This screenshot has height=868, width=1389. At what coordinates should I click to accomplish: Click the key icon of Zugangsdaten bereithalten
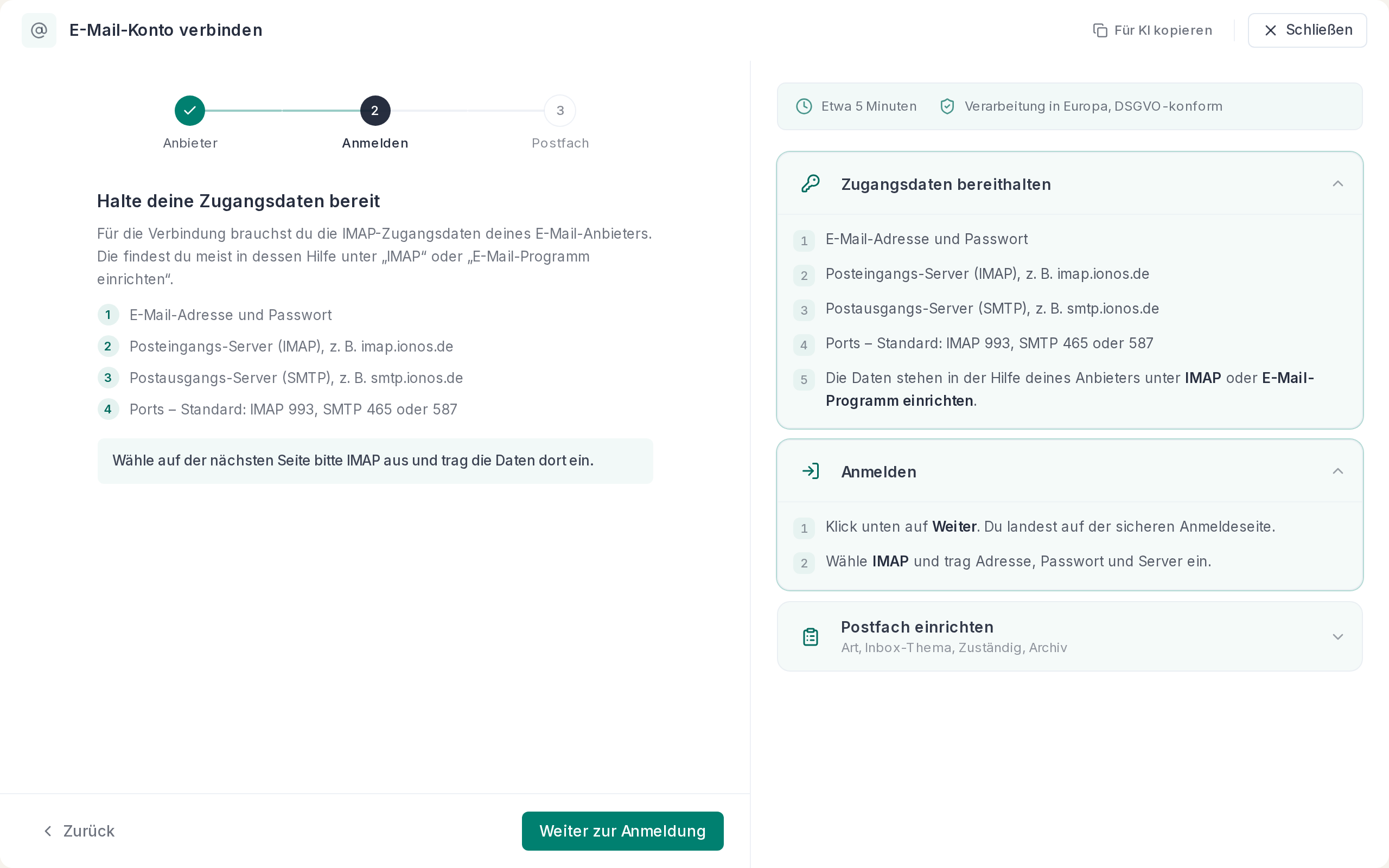click(x=811, y=184)
